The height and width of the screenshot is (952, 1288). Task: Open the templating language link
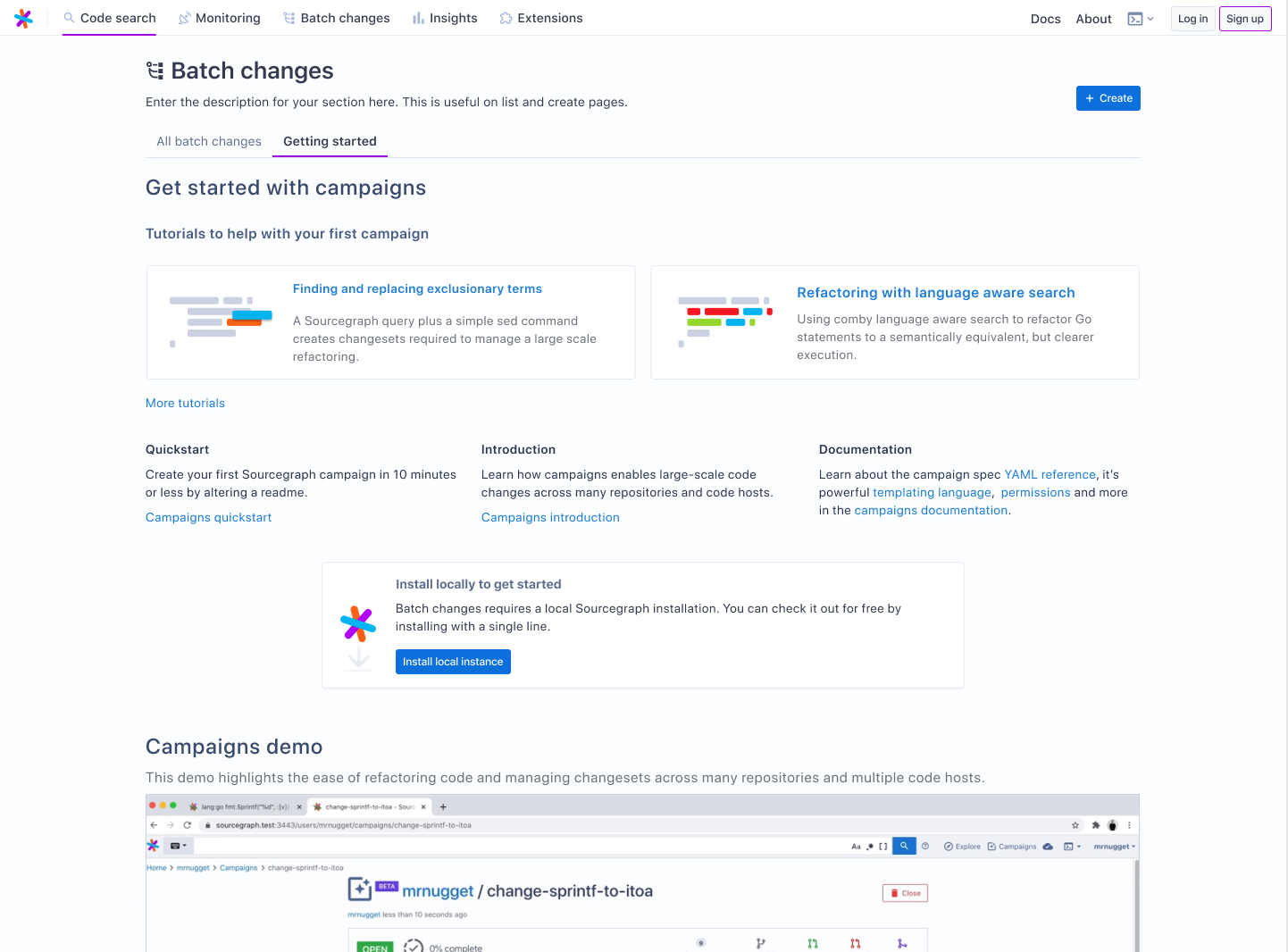(932, 492)
